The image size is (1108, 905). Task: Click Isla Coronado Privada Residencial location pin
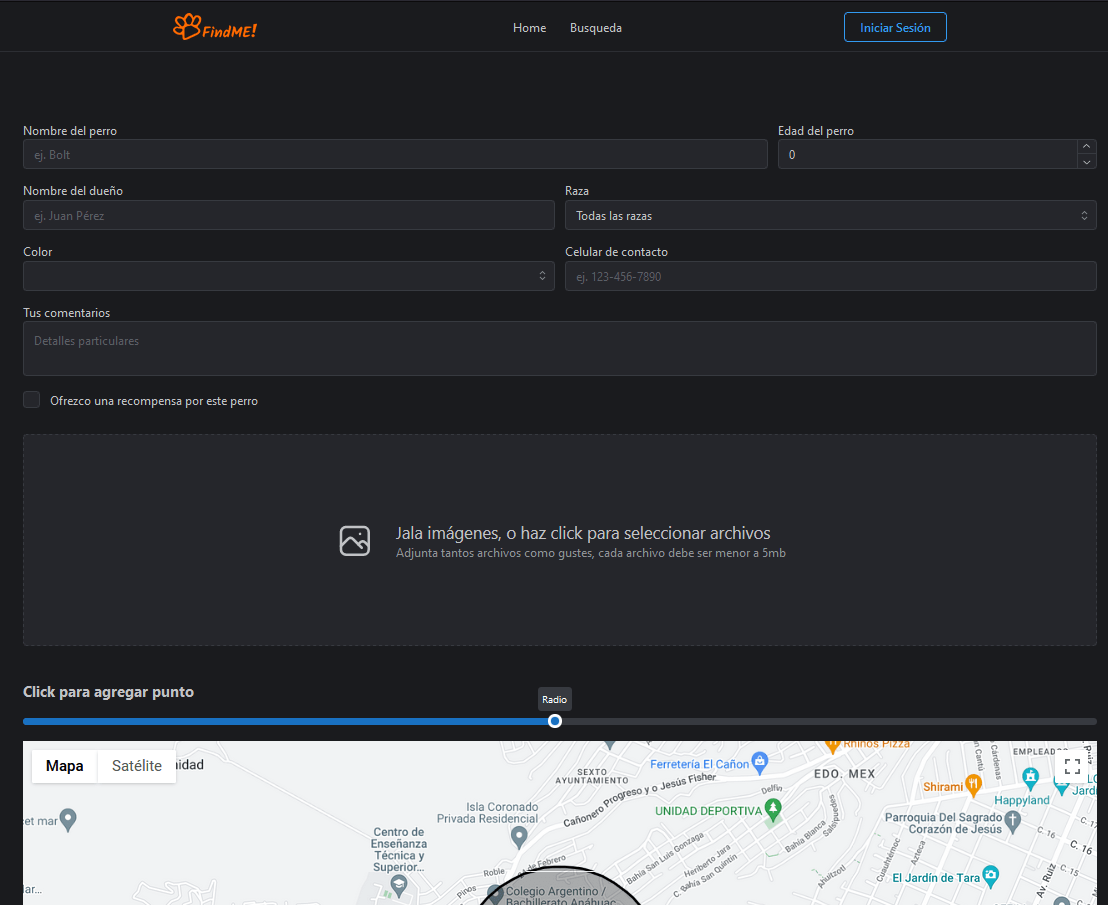pyautogui.click(x=519, y=834)
